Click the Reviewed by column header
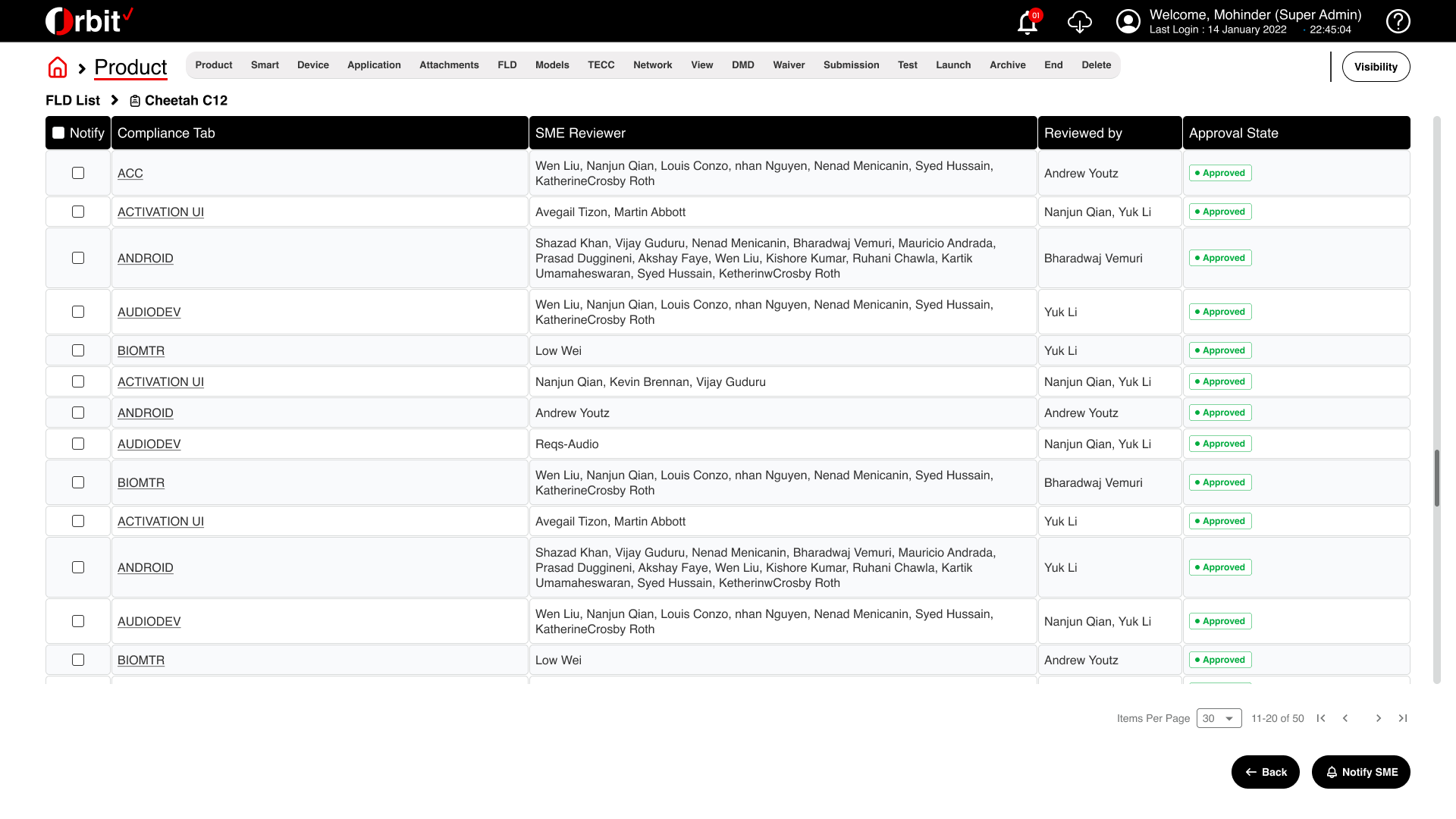 [1110, 133]
